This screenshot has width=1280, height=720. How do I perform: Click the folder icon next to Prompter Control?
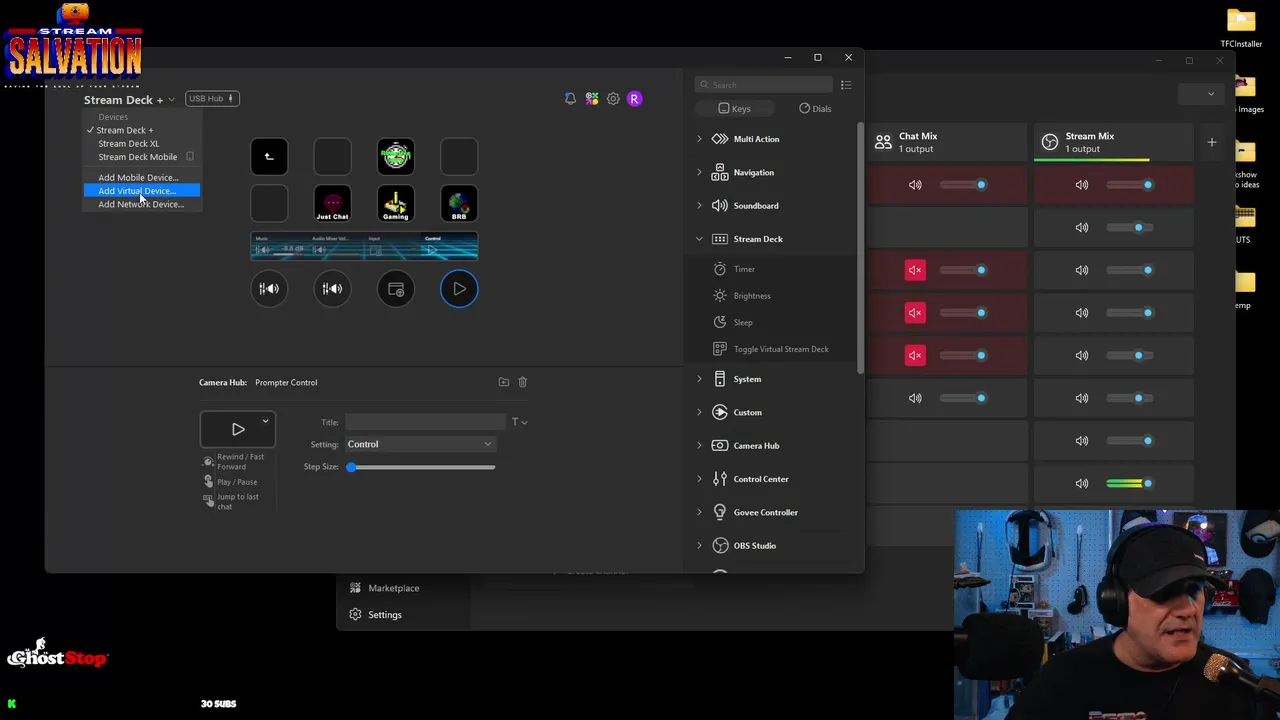click(x=504, y=382)
